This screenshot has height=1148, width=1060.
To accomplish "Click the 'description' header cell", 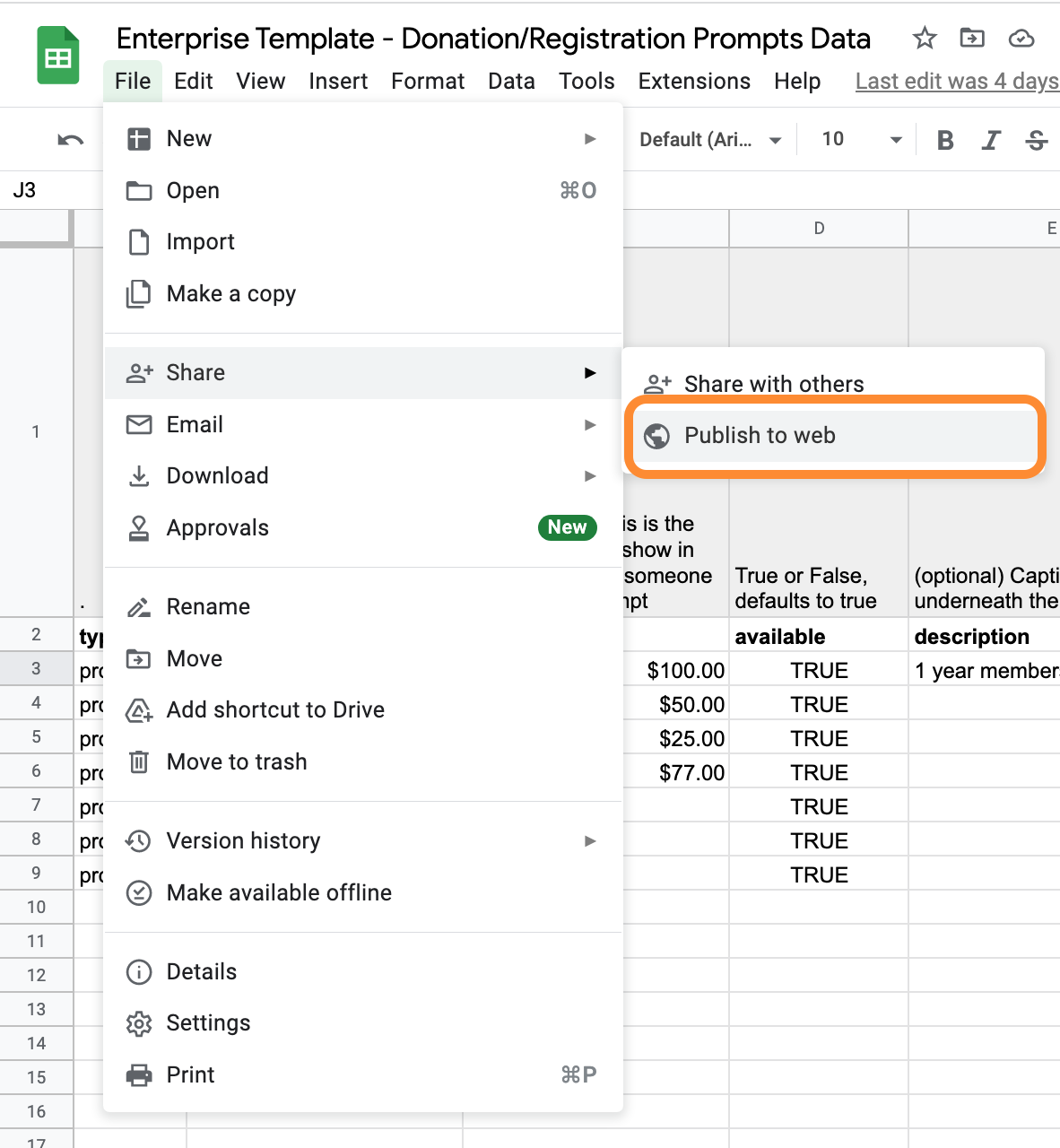I will tap(985, 636).
